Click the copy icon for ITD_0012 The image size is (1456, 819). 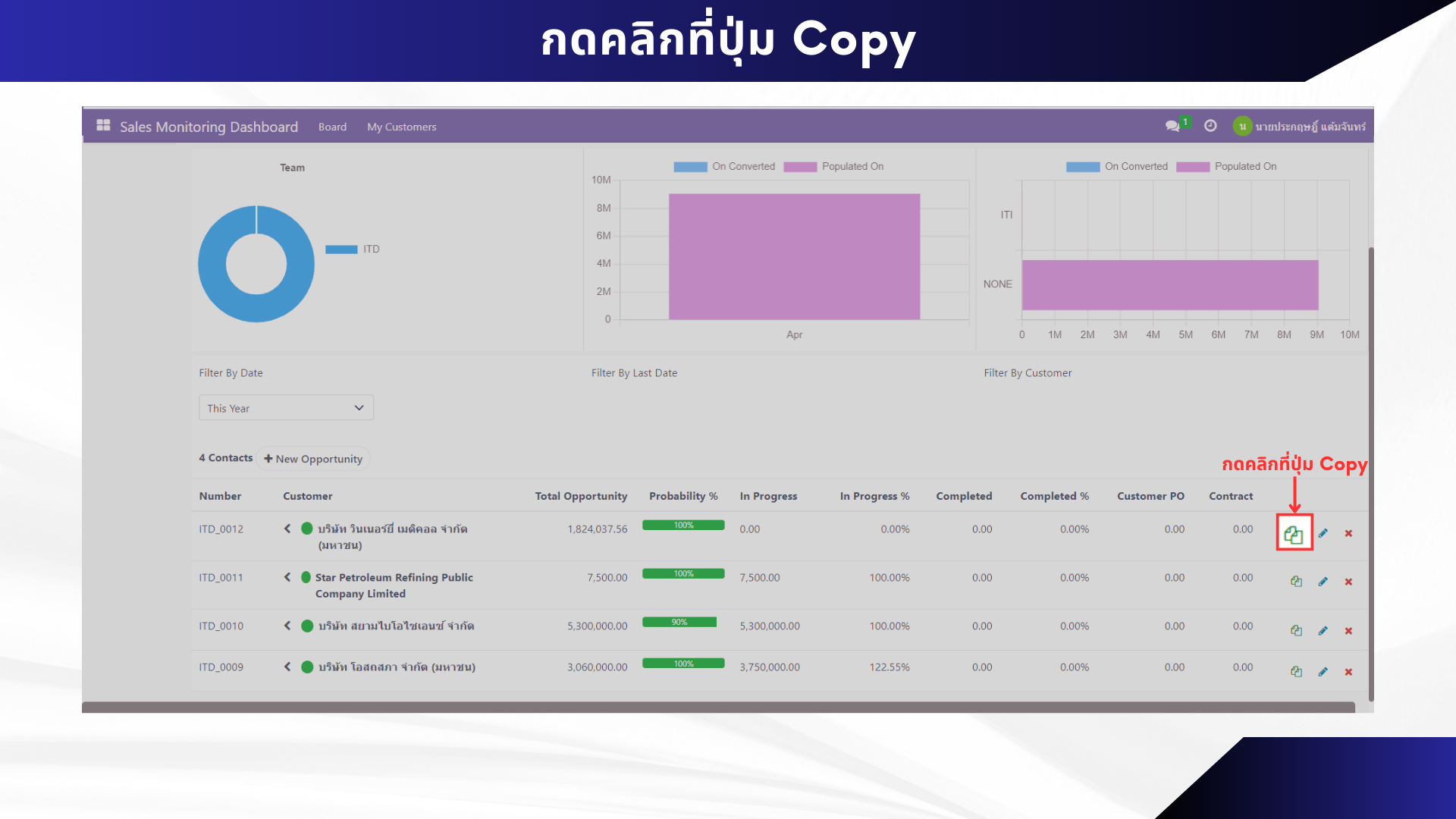[1294, 534]
